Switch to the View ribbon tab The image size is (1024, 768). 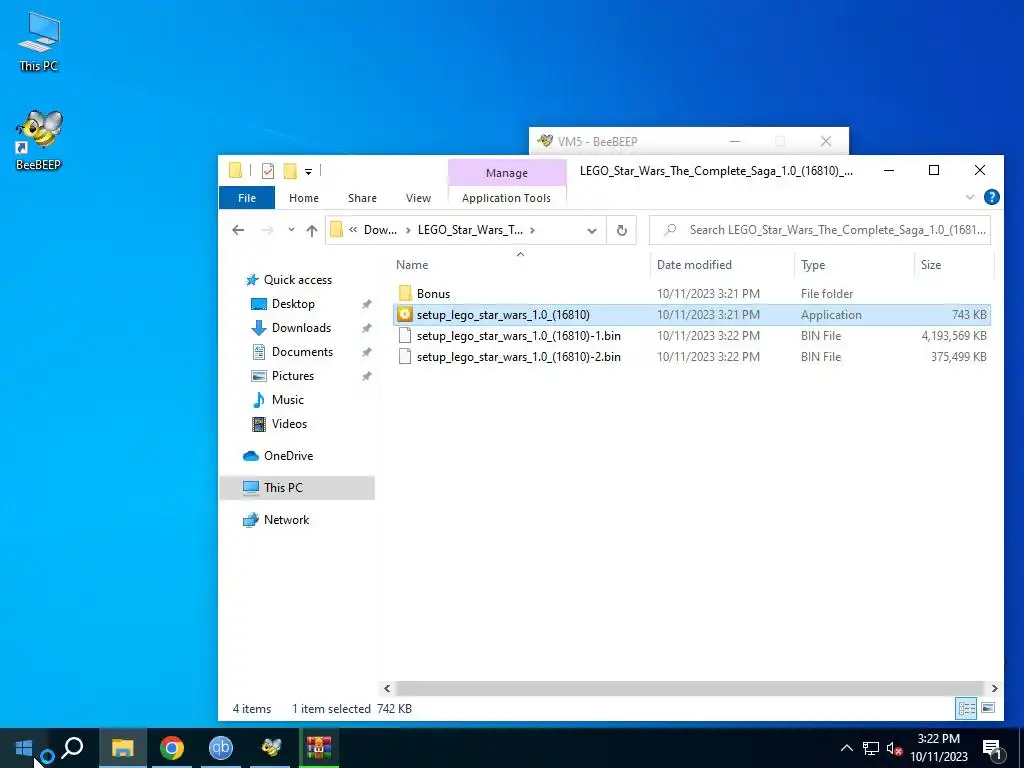(418, 198)
